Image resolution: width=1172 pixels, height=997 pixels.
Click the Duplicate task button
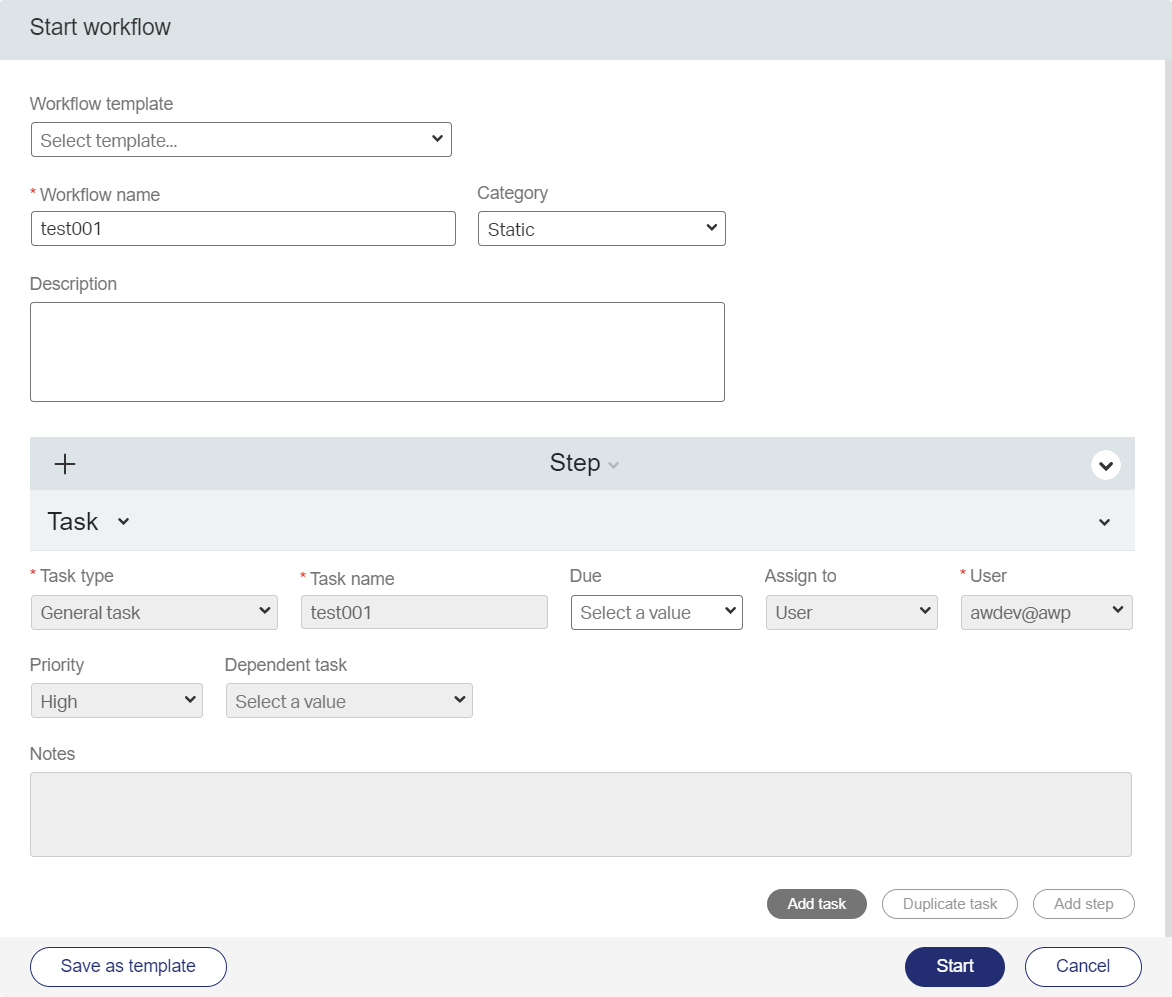949,904
